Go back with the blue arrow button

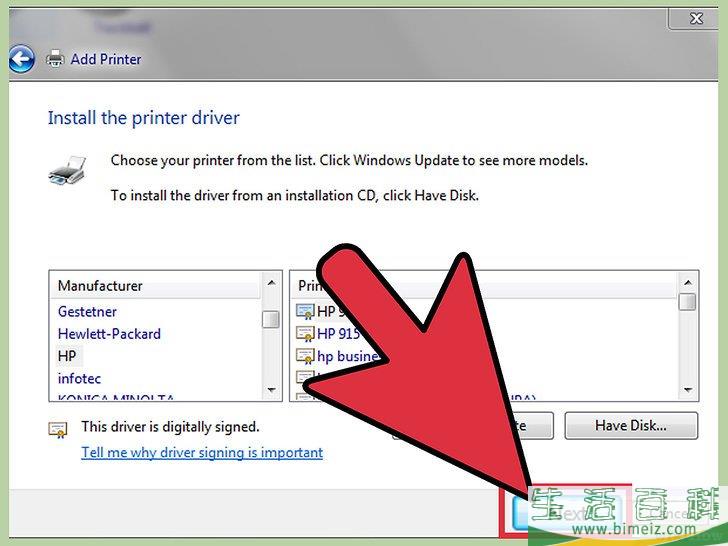click(21, 59)
